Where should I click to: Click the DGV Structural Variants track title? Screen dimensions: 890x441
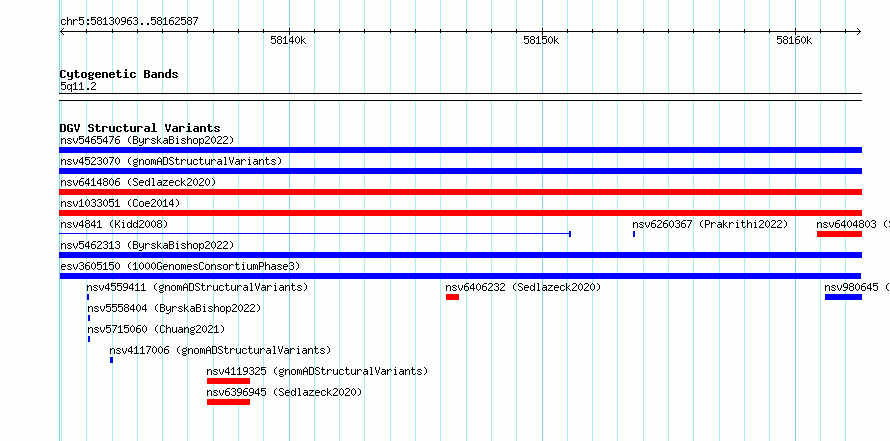point(140,128)
